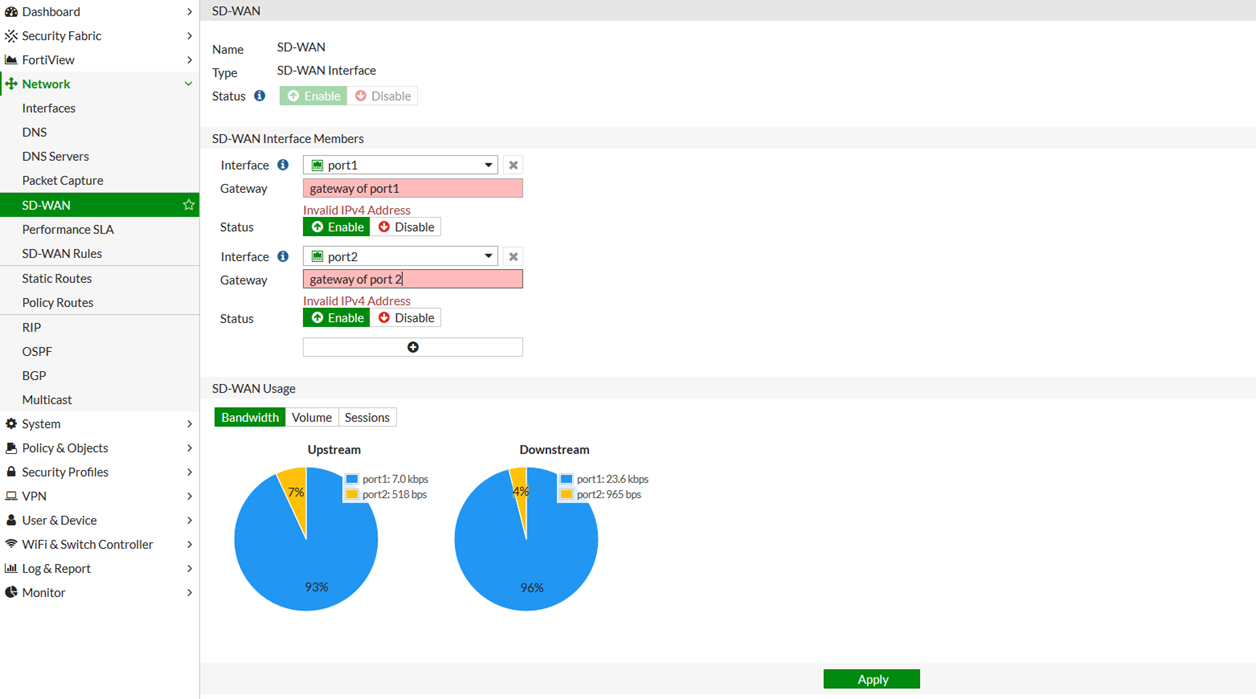
Task: Click the plus icon to add member
Action: click(x=412, y=347)
